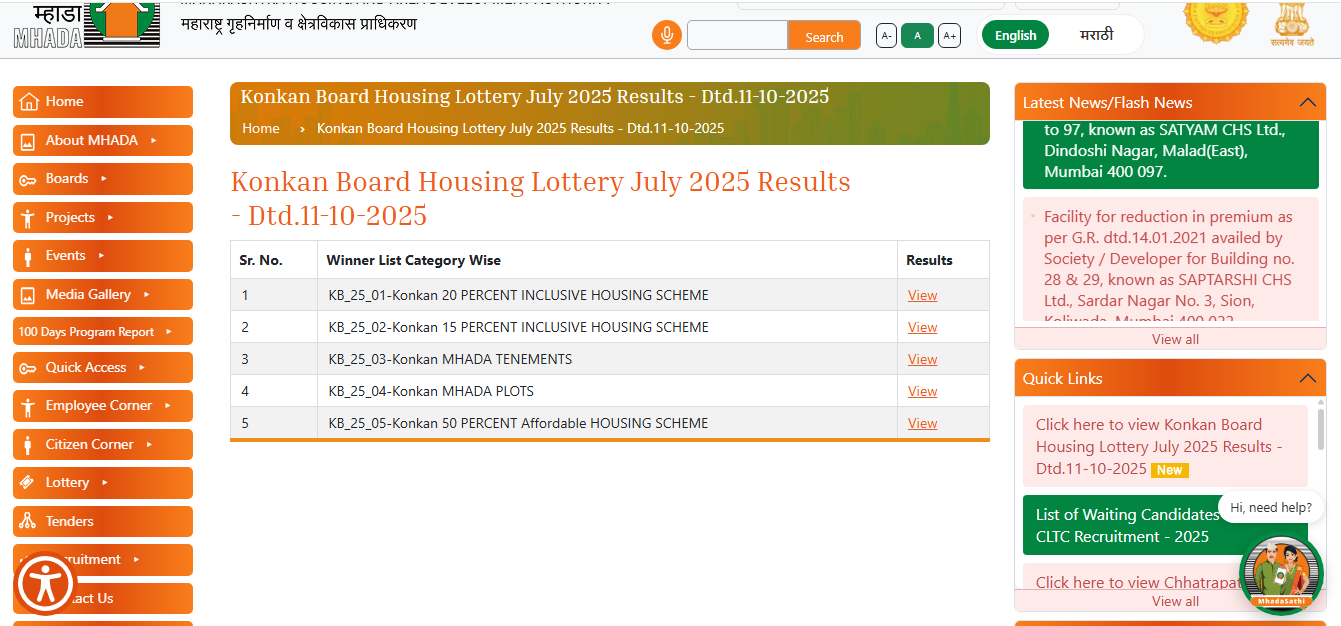Screen dimensions: 1341x626
Task: Click the Tenders sidebar icon
Action: [28, 521]
